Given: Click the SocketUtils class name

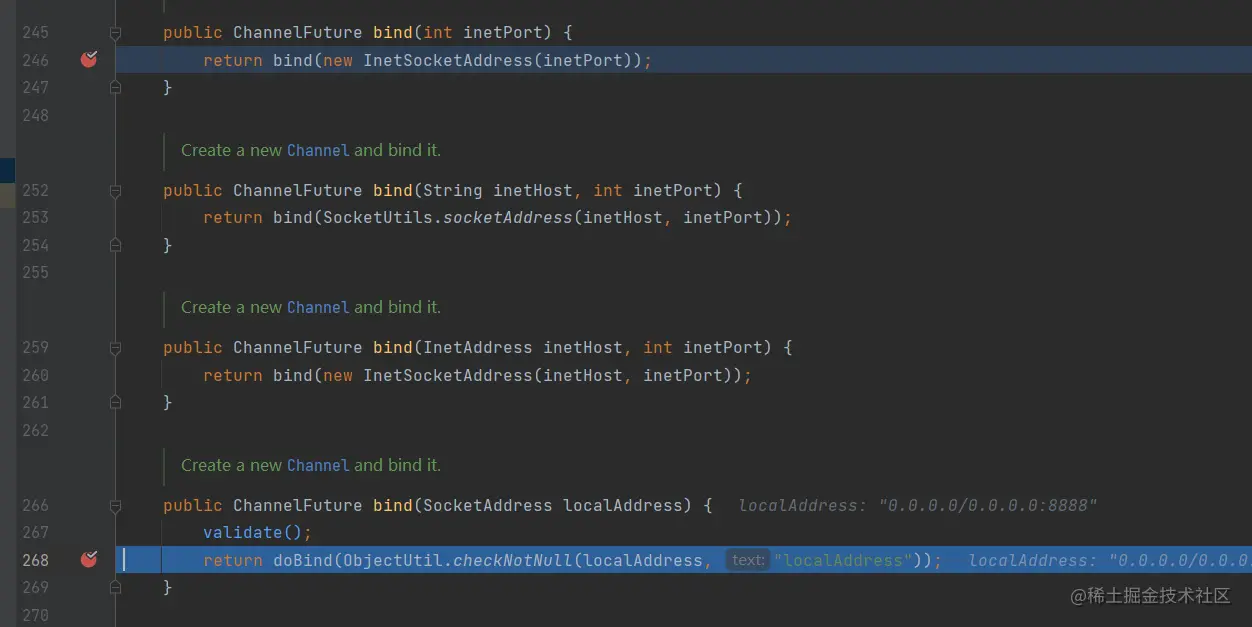Looking at the screenshot, I should point(378,217).
